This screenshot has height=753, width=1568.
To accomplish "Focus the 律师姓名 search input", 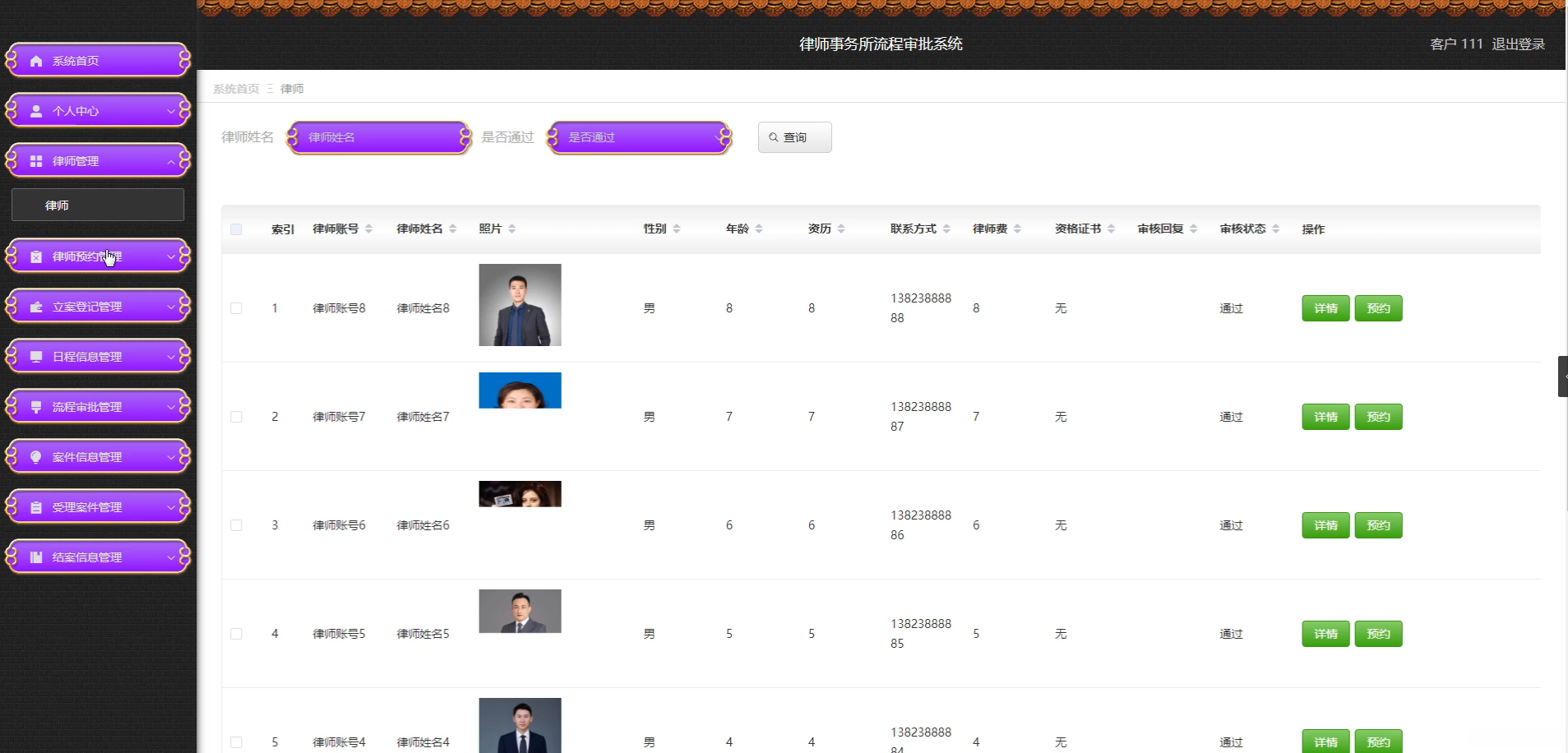I will pyautogui.click(x=379, y=137).
